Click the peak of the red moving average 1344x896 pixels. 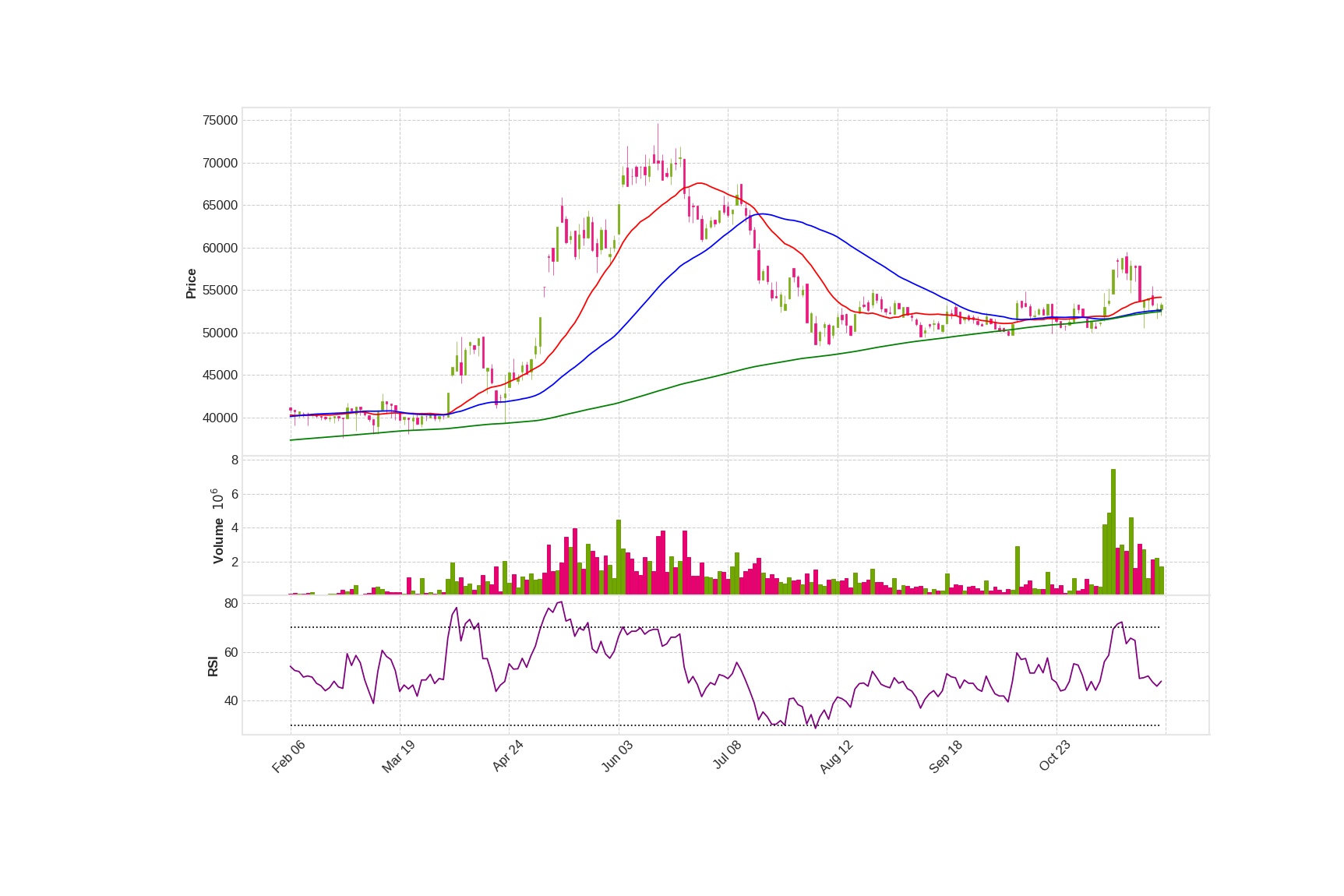[x=700, y=183]
